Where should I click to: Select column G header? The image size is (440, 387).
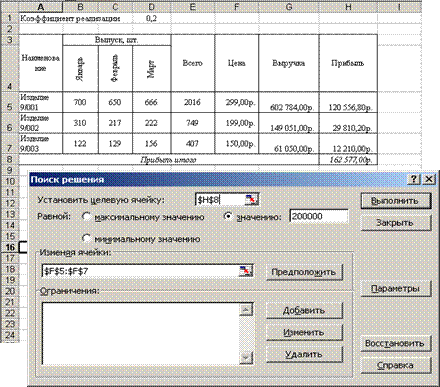point(289,7)
